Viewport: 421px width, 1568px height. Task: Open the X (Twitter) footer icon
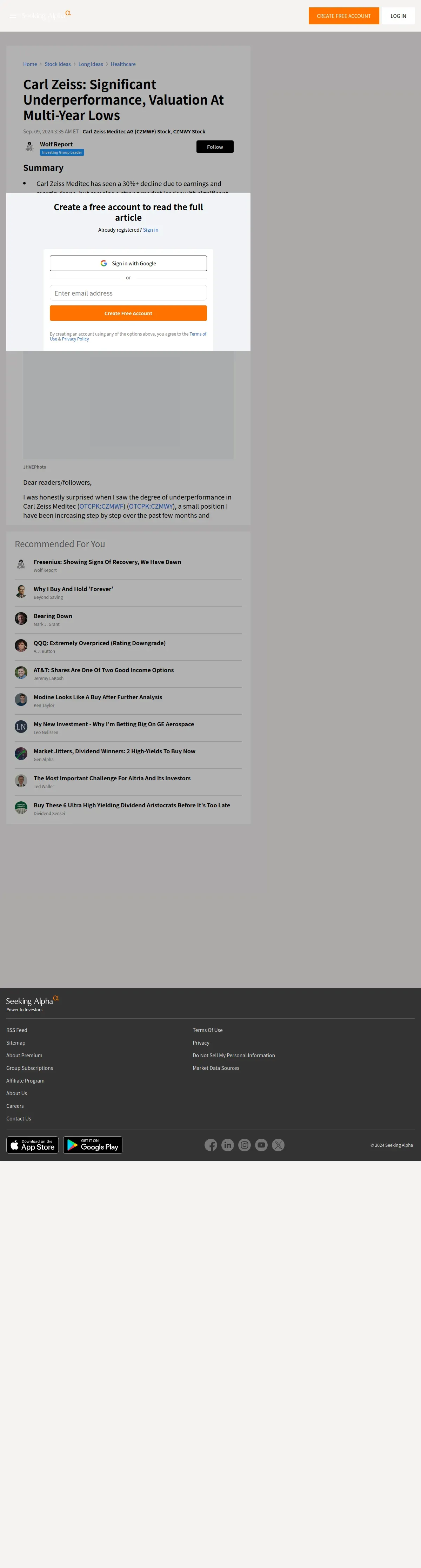[x=278, y=1145]
